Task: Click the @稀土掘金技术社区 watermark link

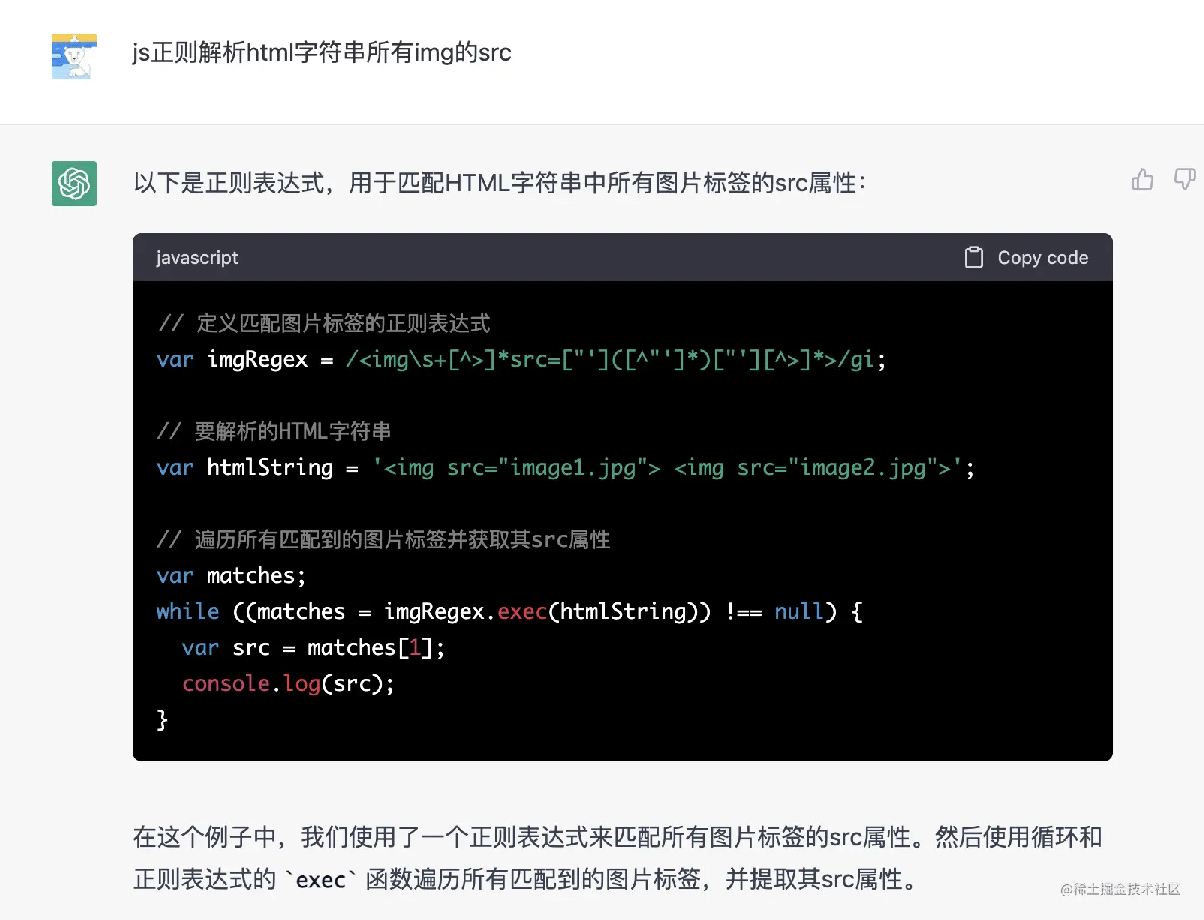Action: coord(1120,888)
